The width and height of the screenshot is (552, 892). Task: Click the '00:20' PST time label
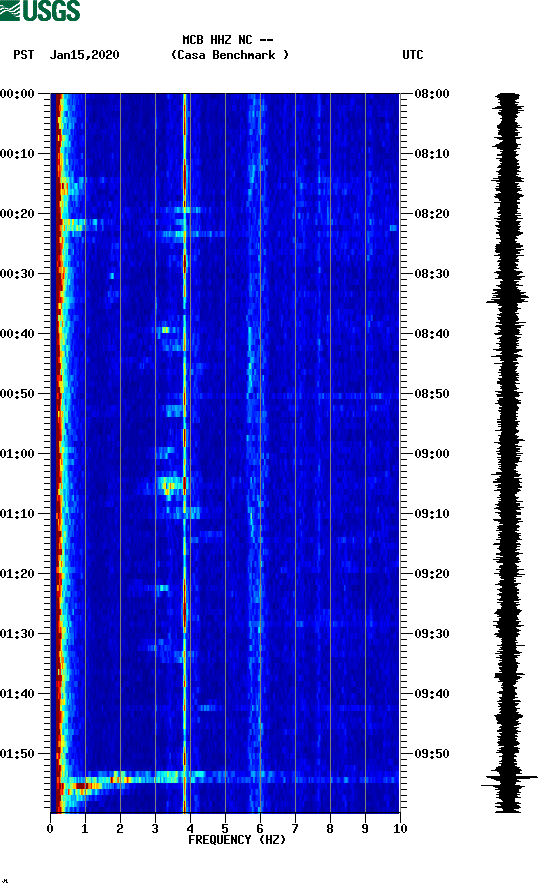[x=18, y=213]
